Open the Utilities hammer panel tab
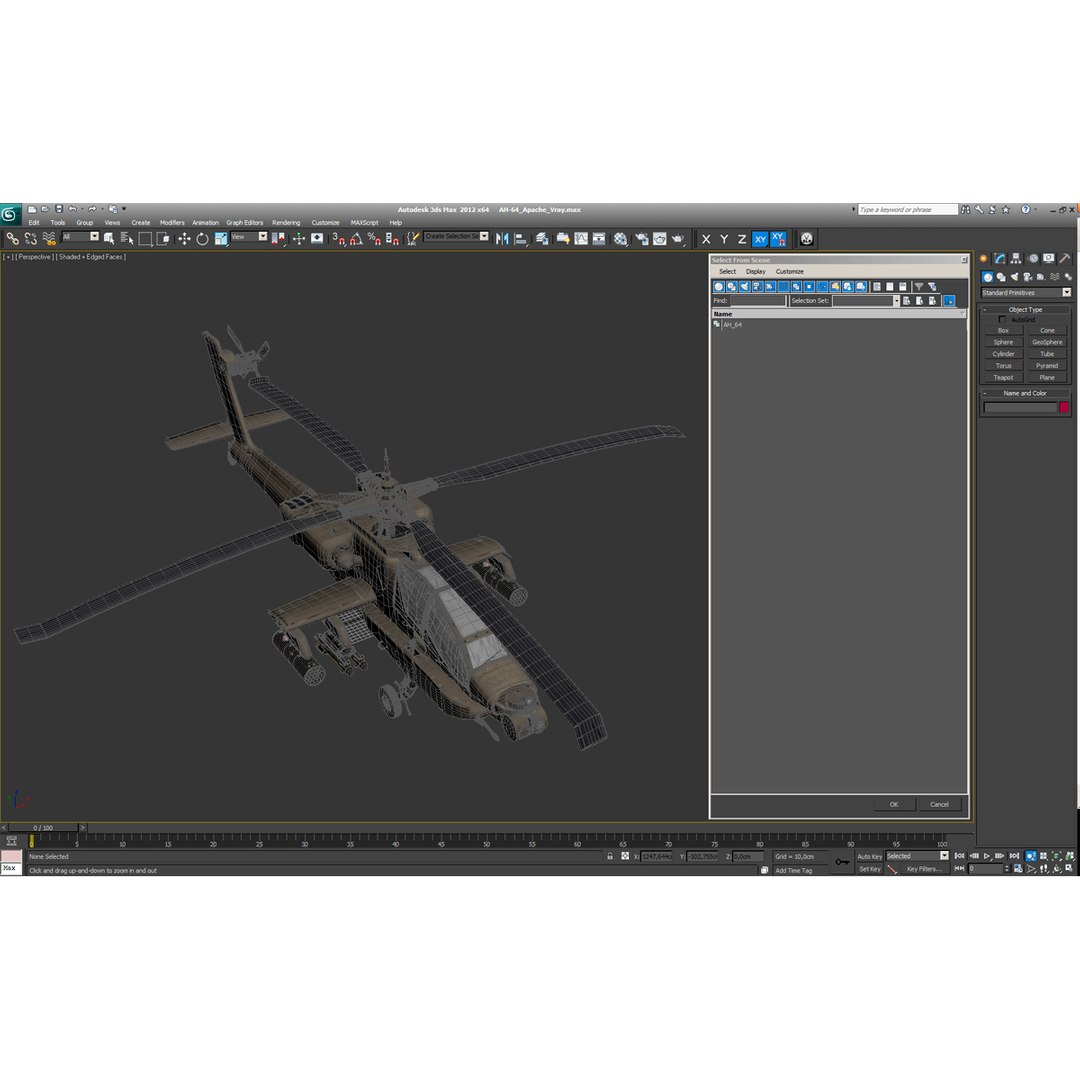 pos(1065,258)
